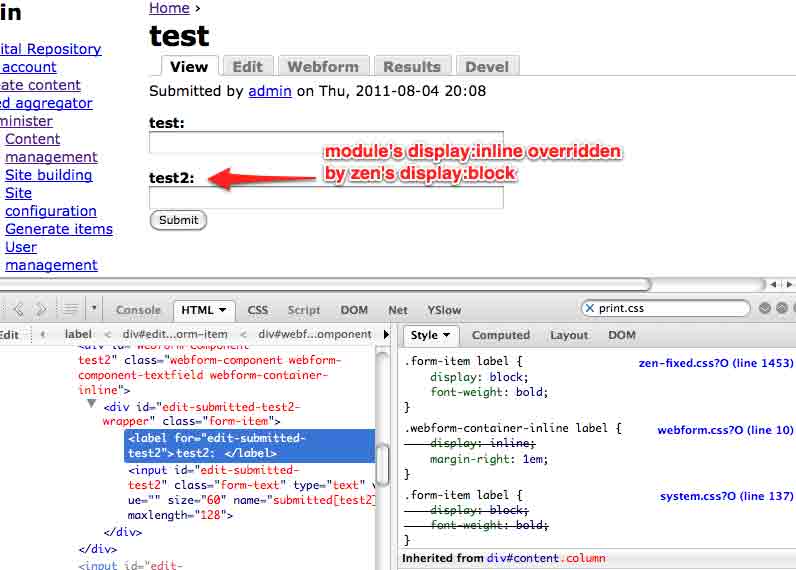The width and height of the screenshot is (796, 570).
Task: Collapse the edit-submitted-test2-wrapper div node
Action: point(91,404)
